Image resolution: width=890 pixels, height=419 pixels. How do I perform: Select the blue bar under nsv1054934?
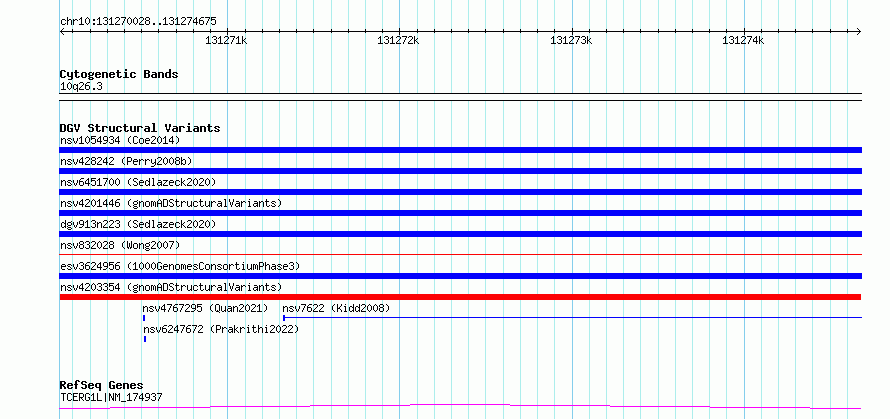click(x=460, y=150)
